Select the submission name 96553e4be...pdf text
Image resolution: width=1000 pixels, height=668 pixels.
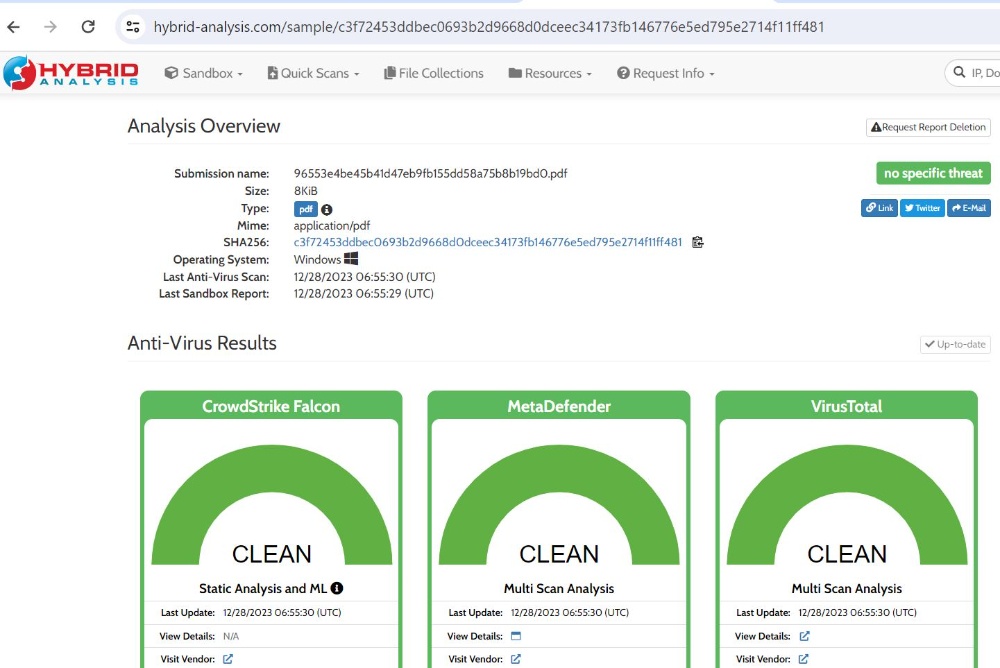[430, 174]
